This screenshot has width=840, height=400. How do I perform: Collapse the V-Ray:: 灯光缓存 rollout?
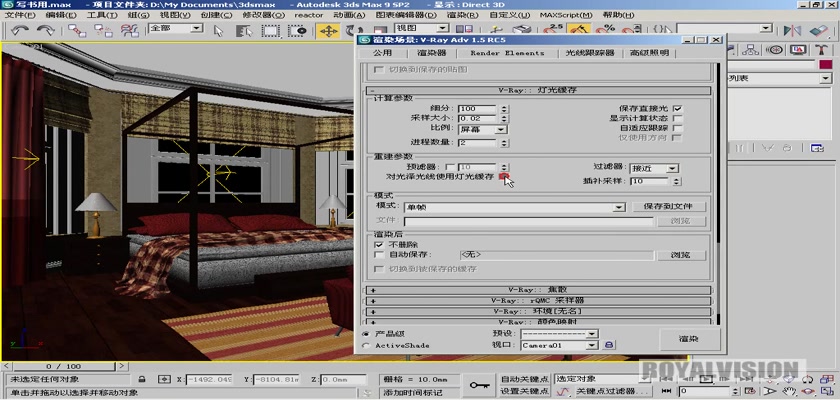tap(539, 90)
